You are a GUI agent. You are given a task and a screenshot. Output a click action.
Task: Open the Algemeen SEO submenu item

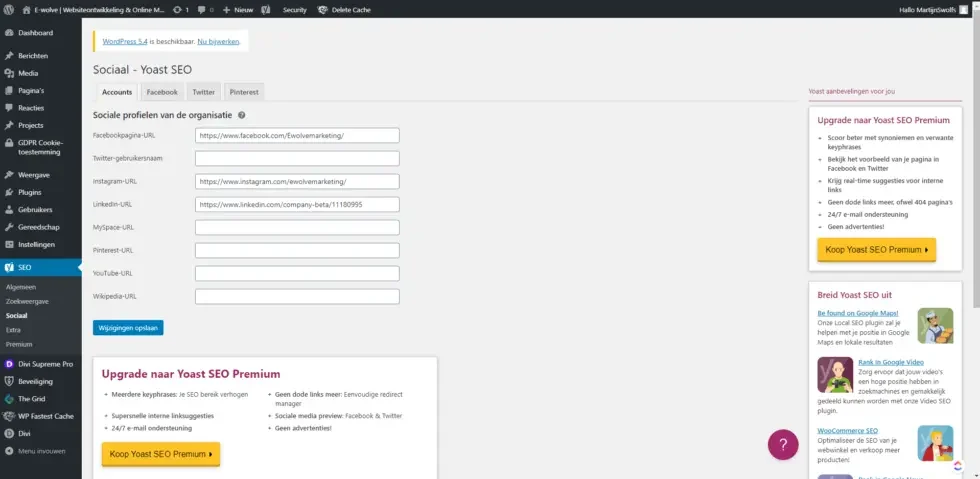[21, 287]
